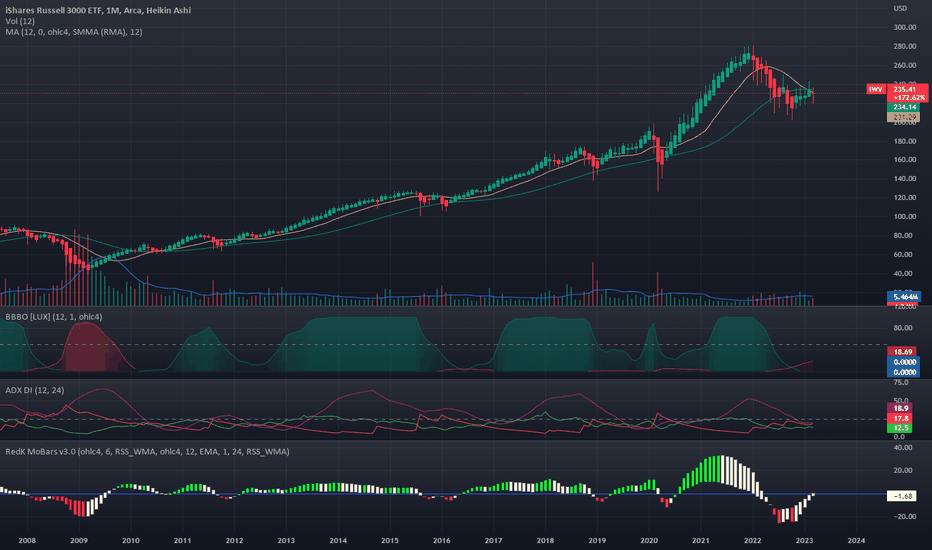This screenshot has width=932, height=550.
Task: Click the USD currency label
Action: click(x=900, y=8)
